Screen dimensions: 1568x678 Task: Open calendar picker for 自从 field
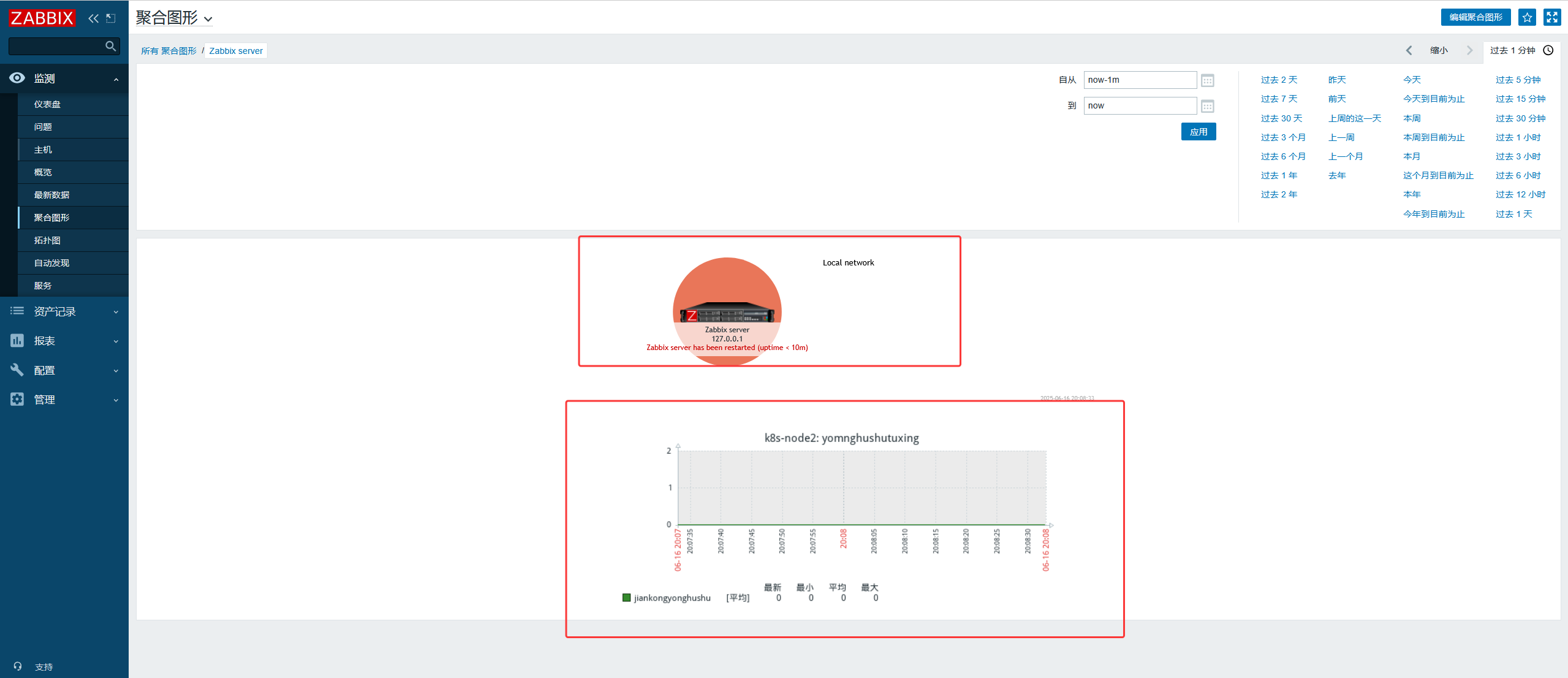pyautogui.click(x=1207, y=80)
